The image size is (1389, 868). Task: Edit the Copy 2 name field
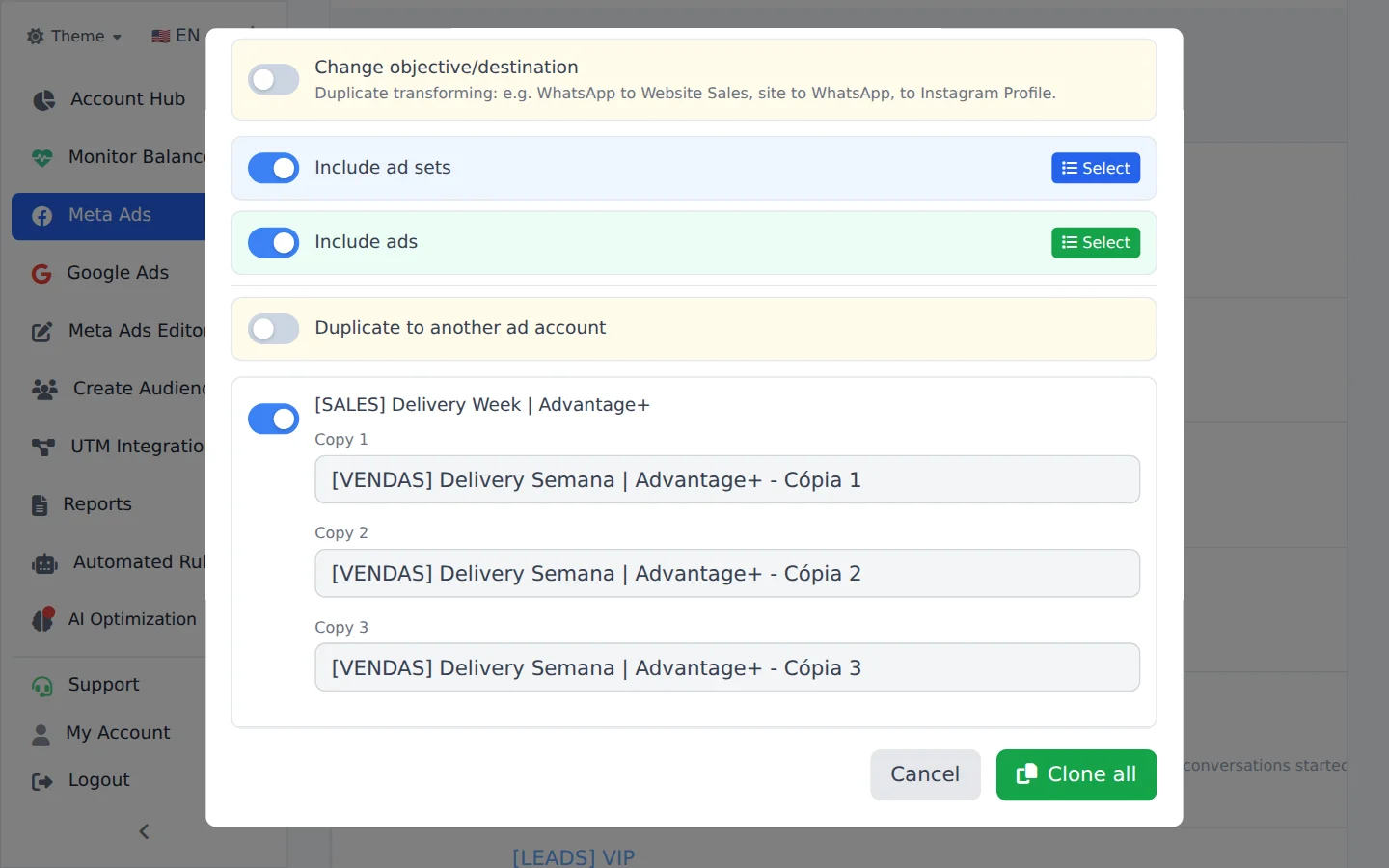tap(727, 573)
